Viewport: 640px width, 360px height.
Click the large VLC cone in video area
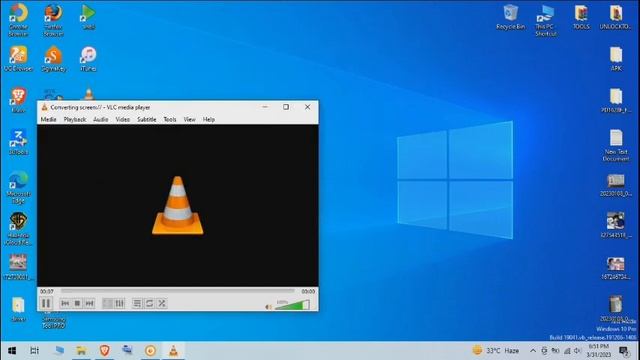[x=178, y=205]
